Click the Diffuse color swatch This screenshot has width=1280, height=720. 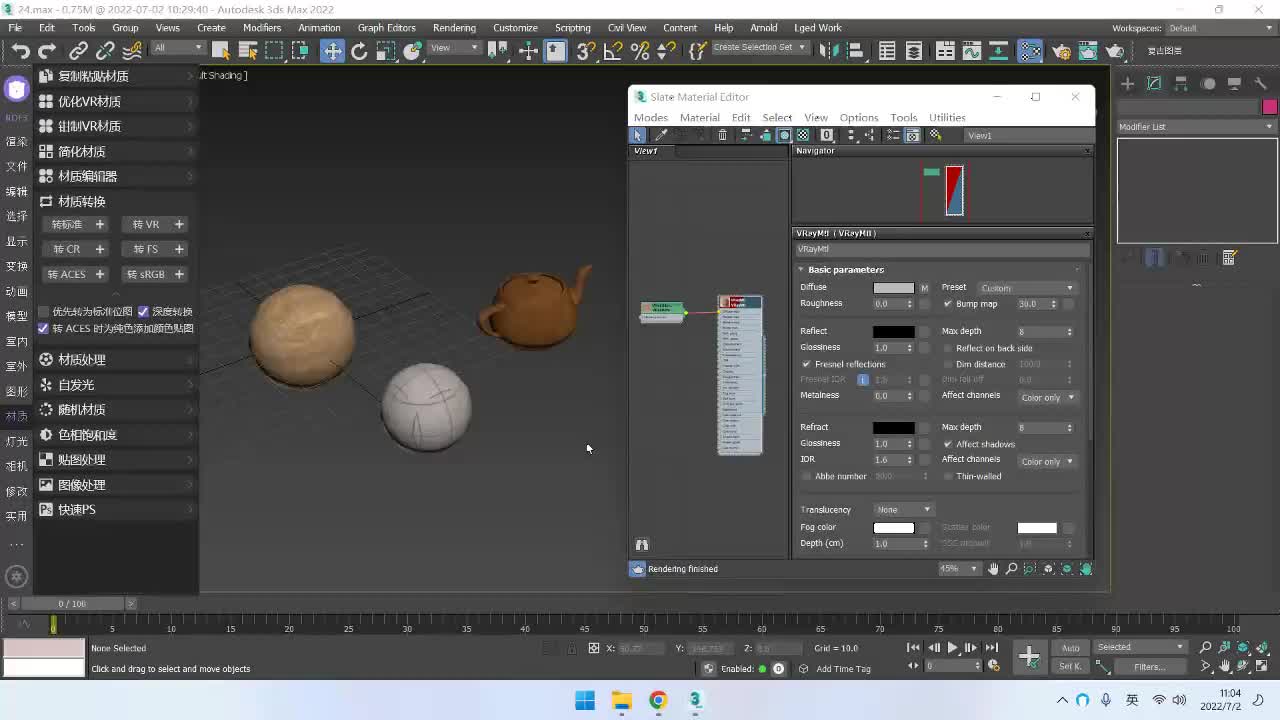click(893, 288)
